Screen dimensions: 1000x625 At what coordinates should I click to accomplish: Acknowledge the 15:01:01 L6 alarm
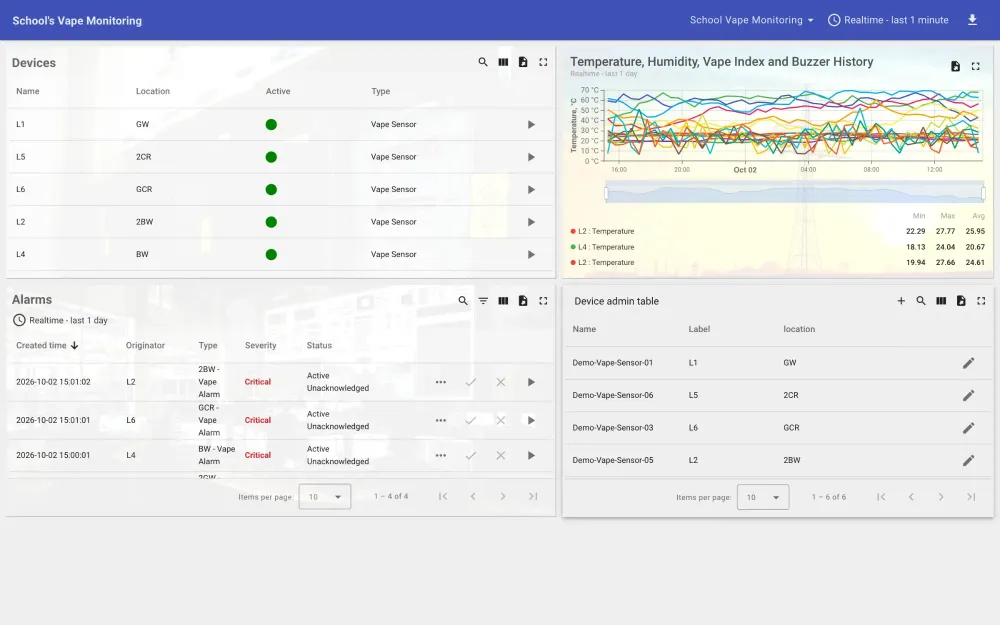(471, 420)
